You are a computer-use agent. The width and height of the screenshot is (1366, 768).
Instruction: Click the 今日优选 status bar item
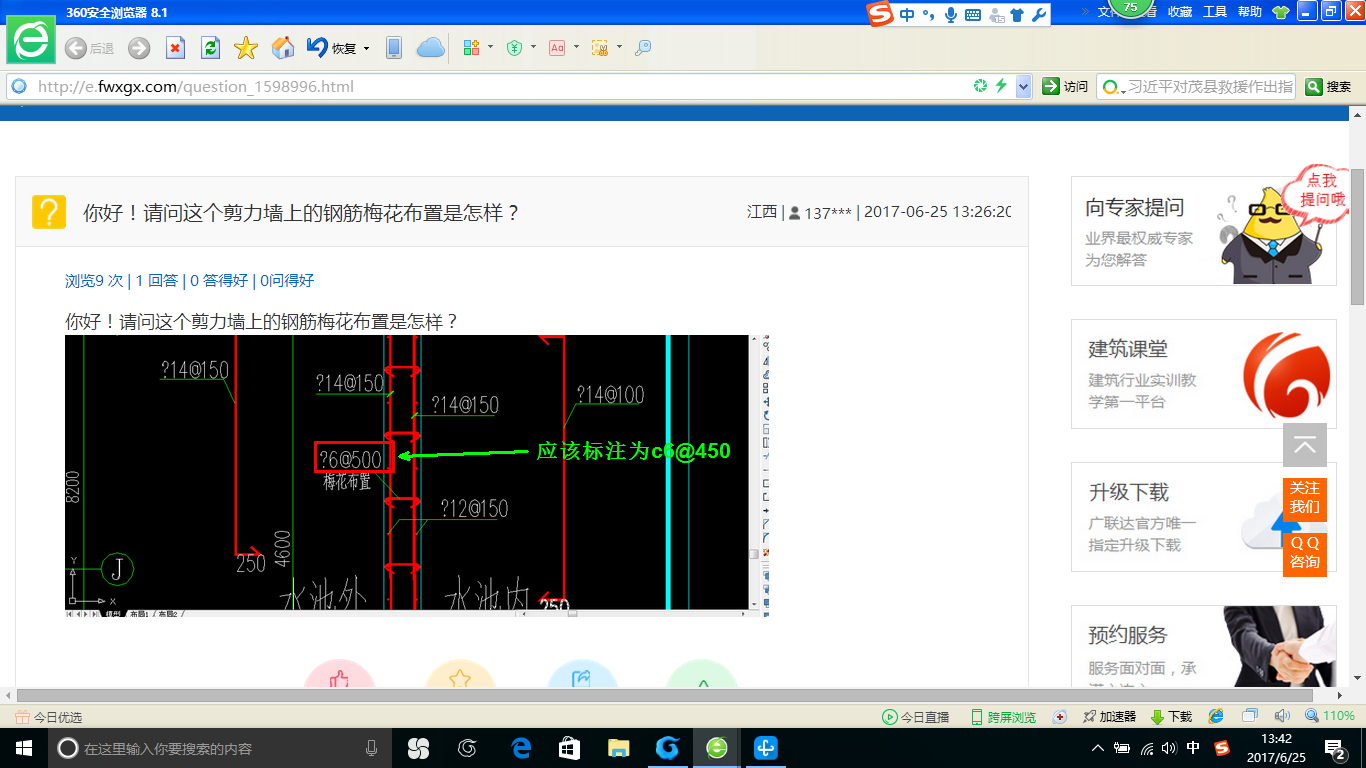coord(49,717)
